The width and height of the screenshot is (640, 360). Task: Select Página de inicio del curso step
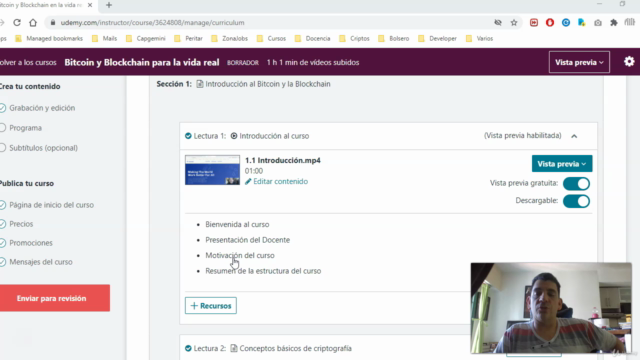tap(47, 205)
